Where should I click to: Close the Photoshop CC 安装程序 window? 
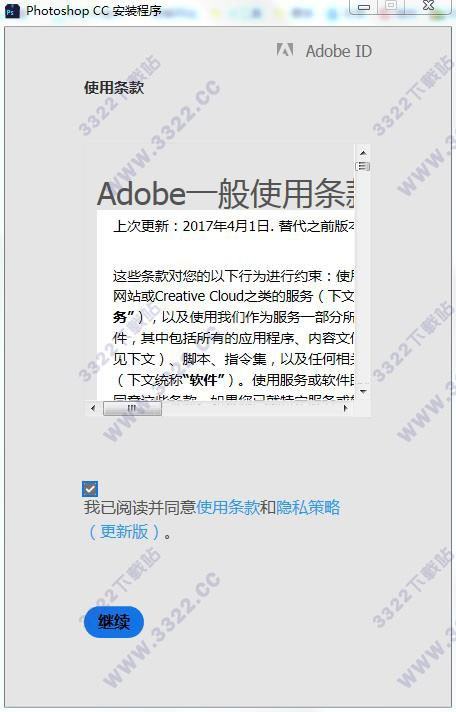429,6
